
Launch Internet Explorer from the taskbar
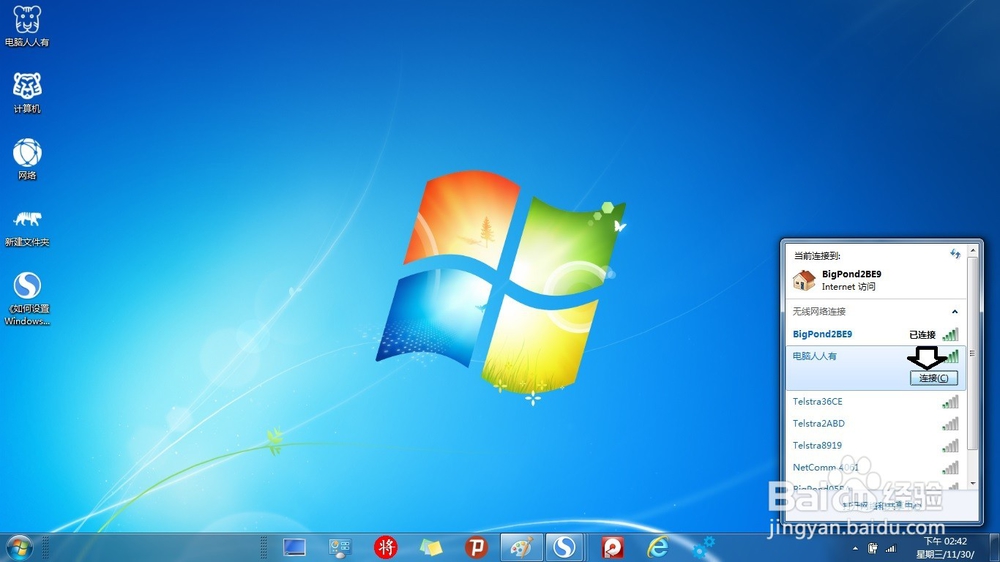658,547
